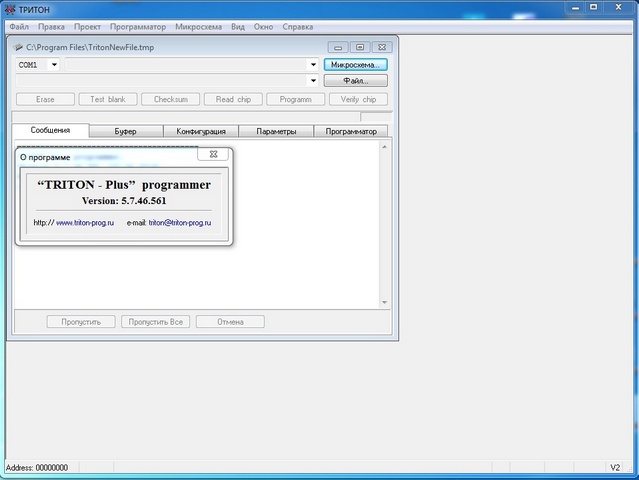Viewport: 639px width, 480px height.
Task: Click the TritonNewFile.tmp document icon
Action: coord(18,47)
